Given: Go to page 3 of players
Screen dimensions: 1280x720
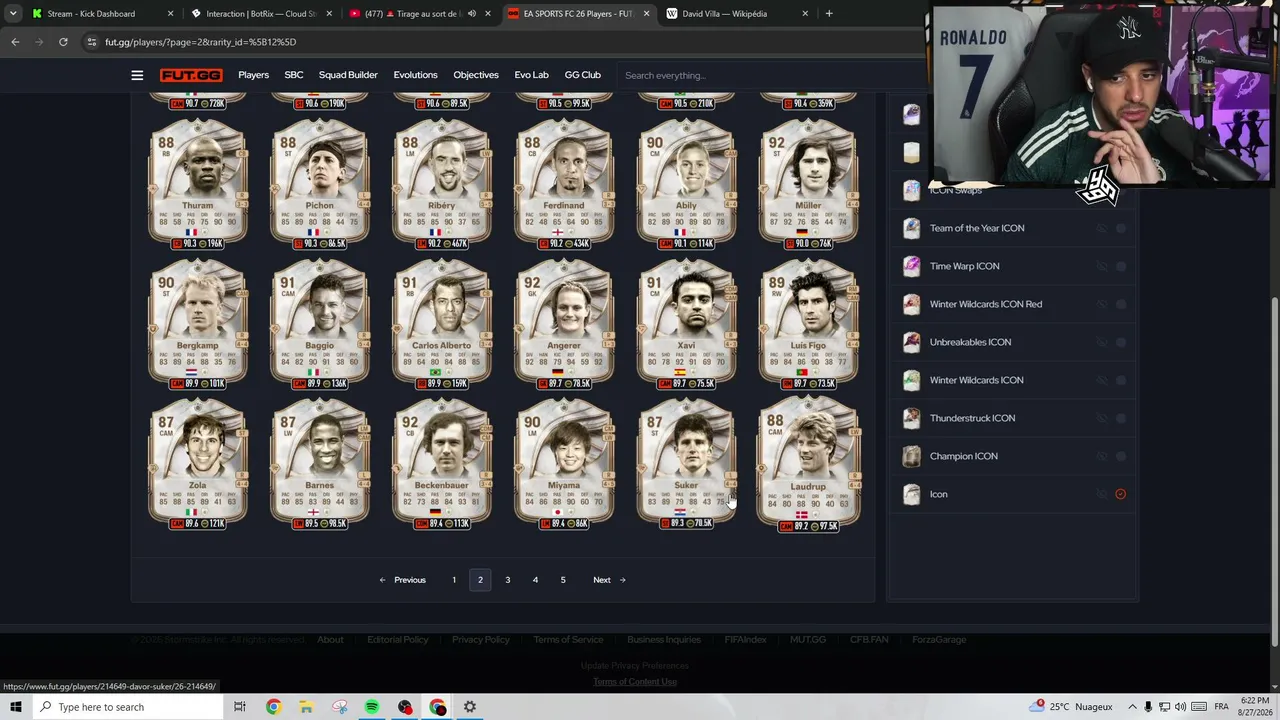Looking at the screenshot, I should coord(507,580).
